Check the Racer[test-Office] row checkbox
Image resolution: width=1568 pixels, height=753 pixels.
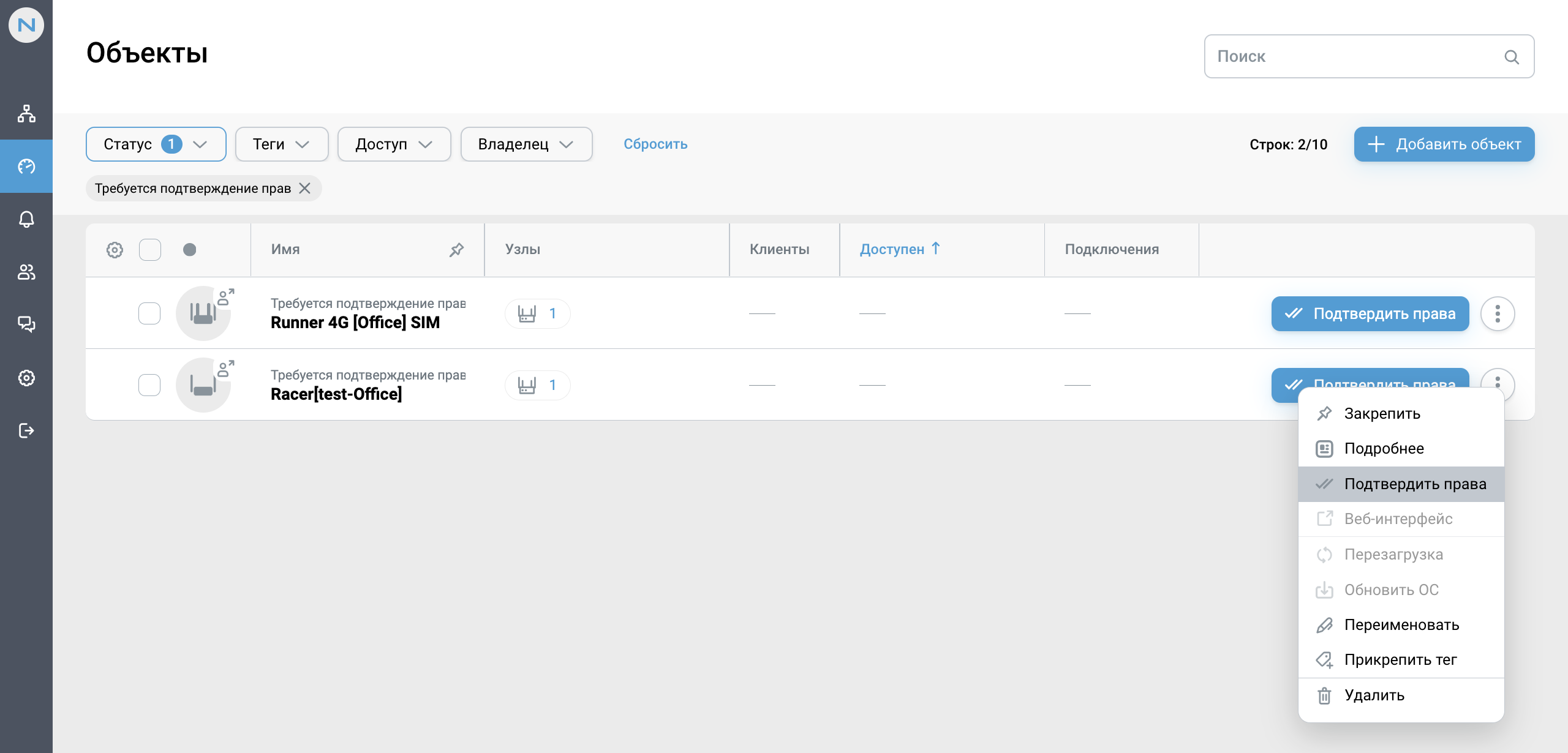149,385
